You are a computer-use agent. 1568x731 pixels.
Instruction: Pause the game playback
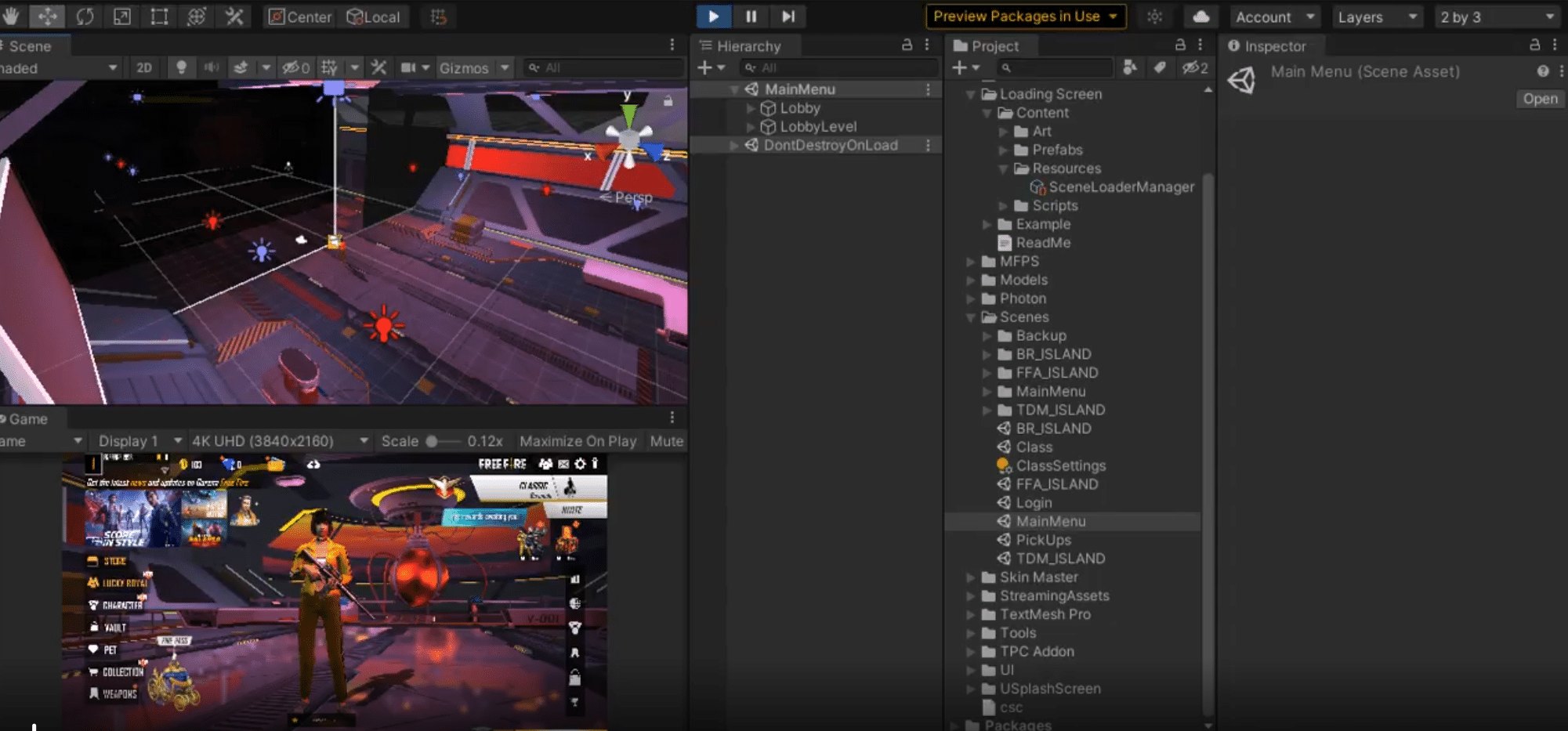[x=751, y=16]
